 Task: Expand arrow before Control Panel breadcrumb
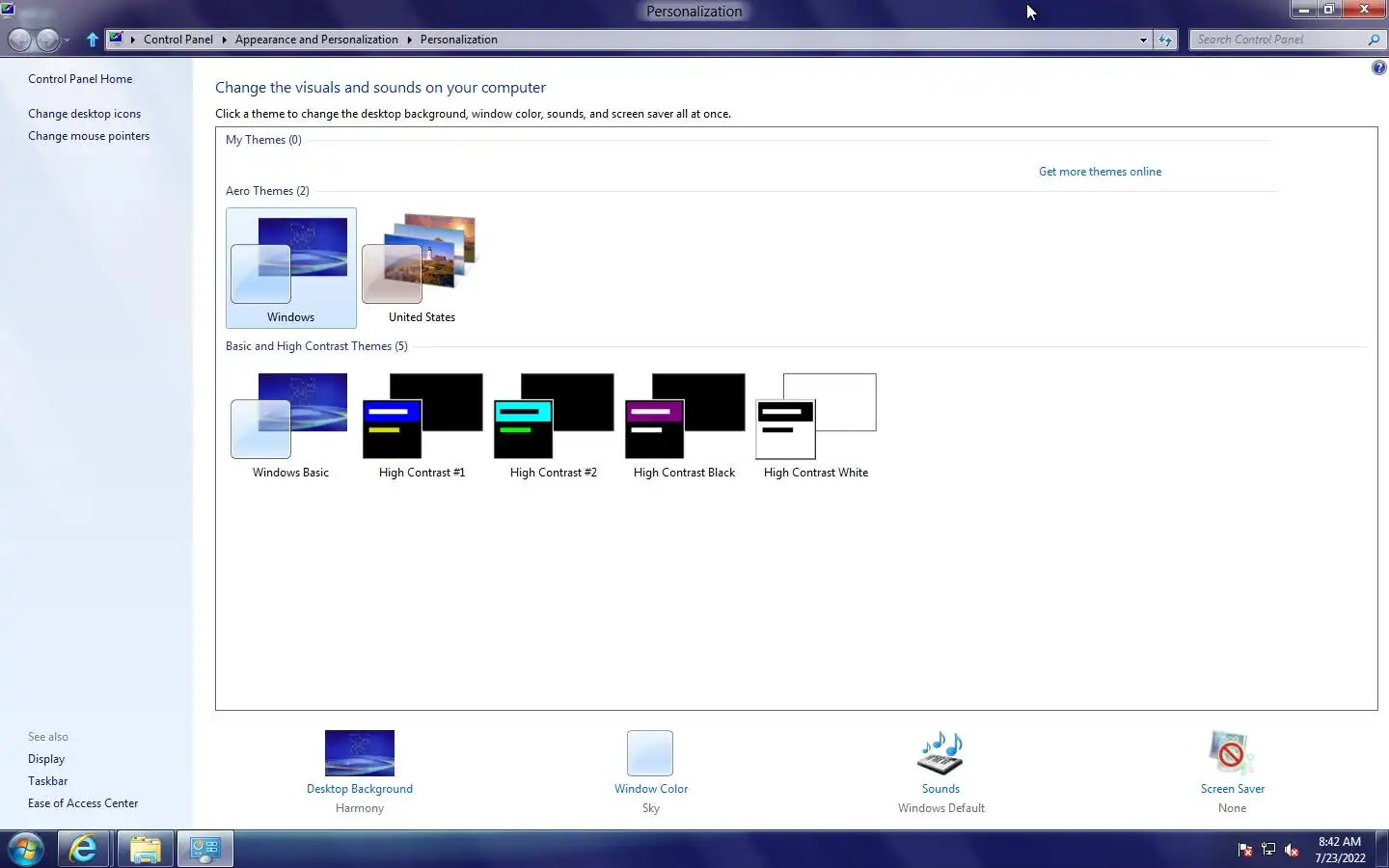133,40
